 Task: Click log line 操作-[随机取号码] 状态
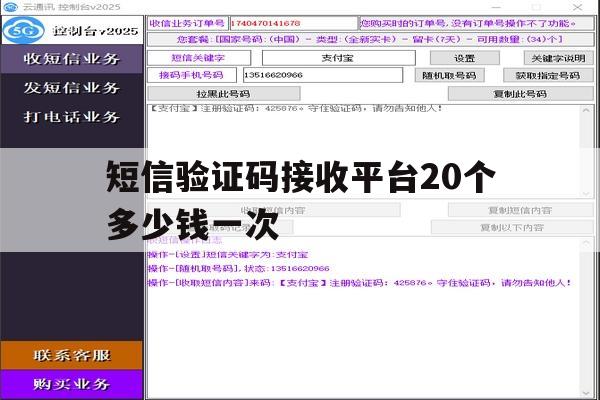[x=238, y=268]
